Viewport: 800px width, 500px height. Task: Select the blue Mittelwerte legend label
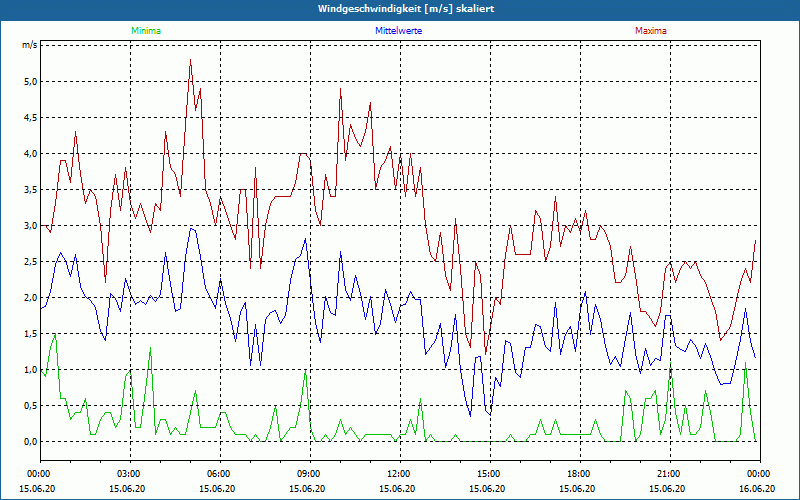click(x=398, y=31)
